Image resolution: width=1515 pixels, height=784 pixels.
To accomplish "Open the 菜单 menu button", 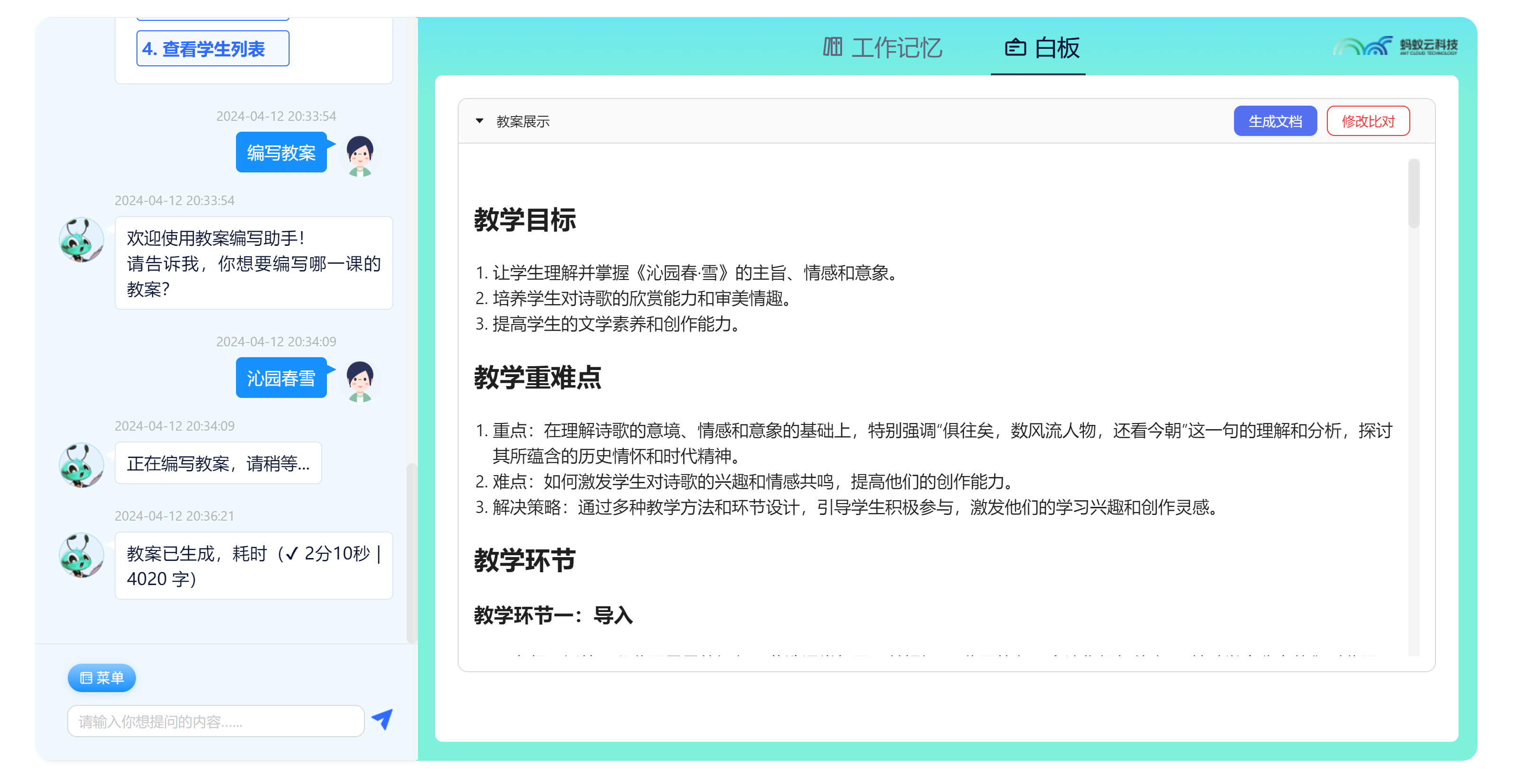I will pos(102,677).
